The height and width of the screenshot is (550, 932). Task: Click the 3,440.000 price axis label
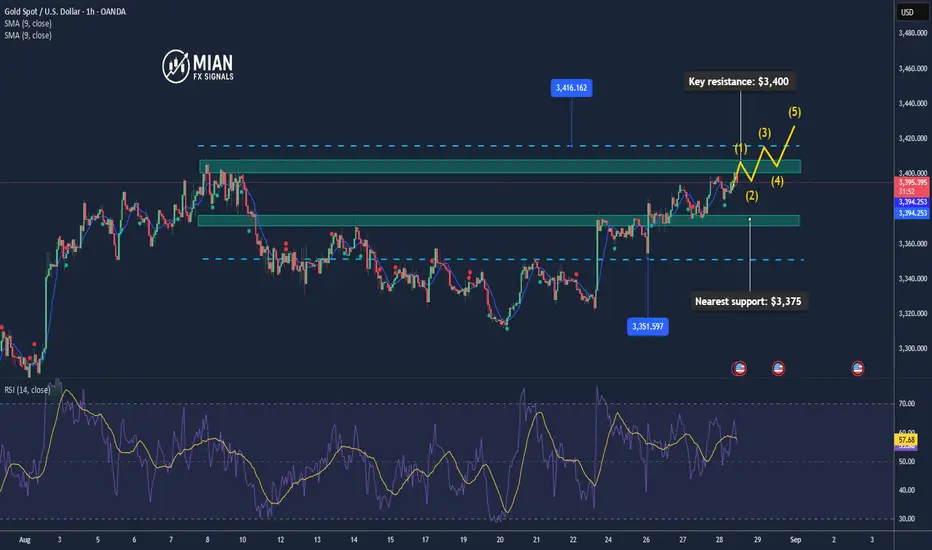[x=912, y=103]
